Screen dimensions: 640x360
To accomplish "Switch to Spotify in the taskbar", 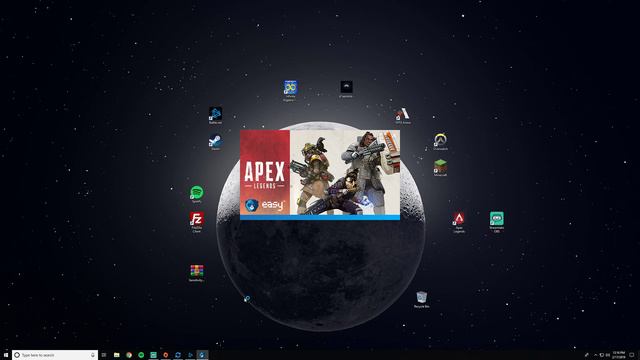I will tap(141, 355).
